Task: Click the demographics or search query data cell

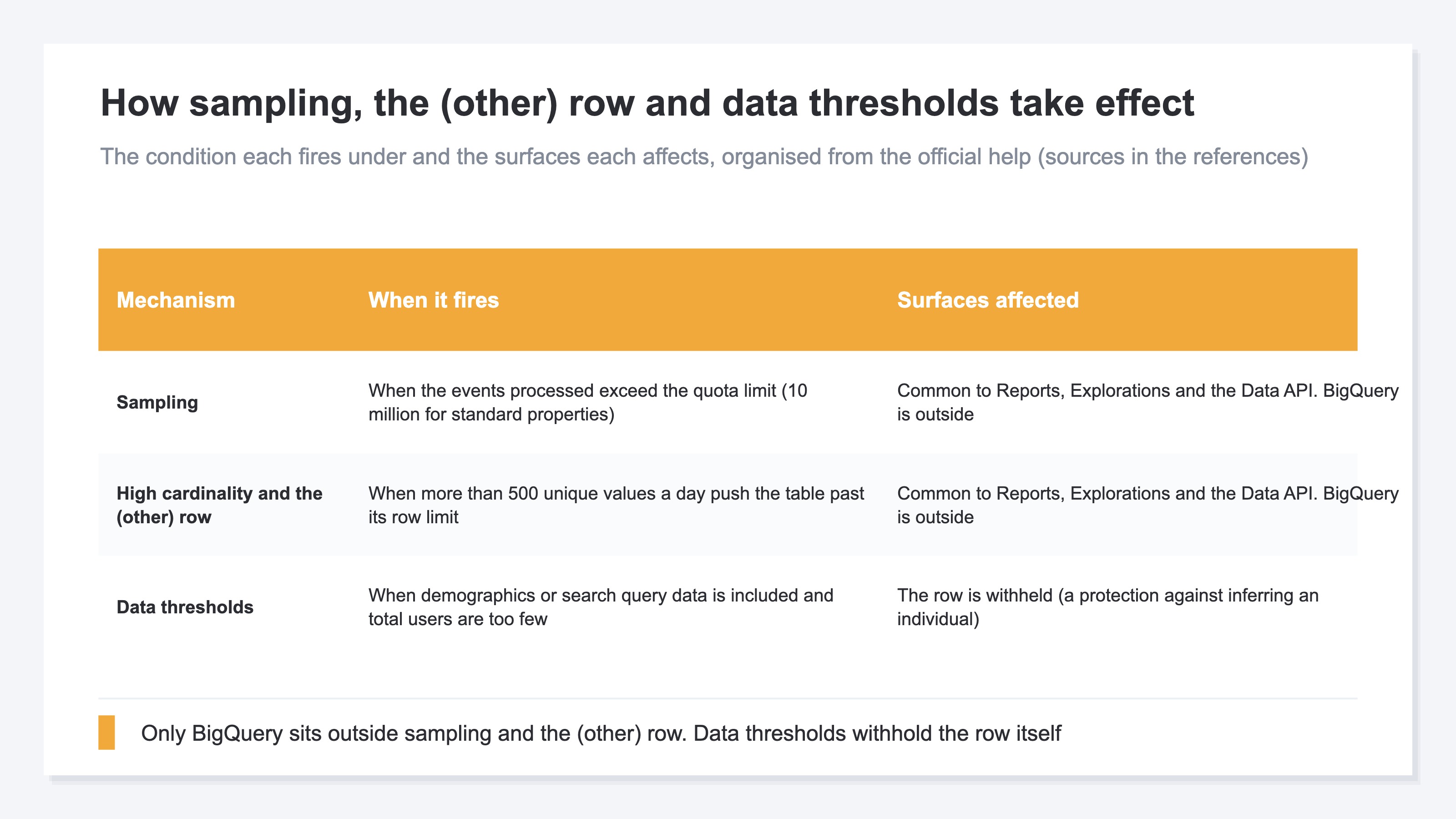Action: coord(601,607)
